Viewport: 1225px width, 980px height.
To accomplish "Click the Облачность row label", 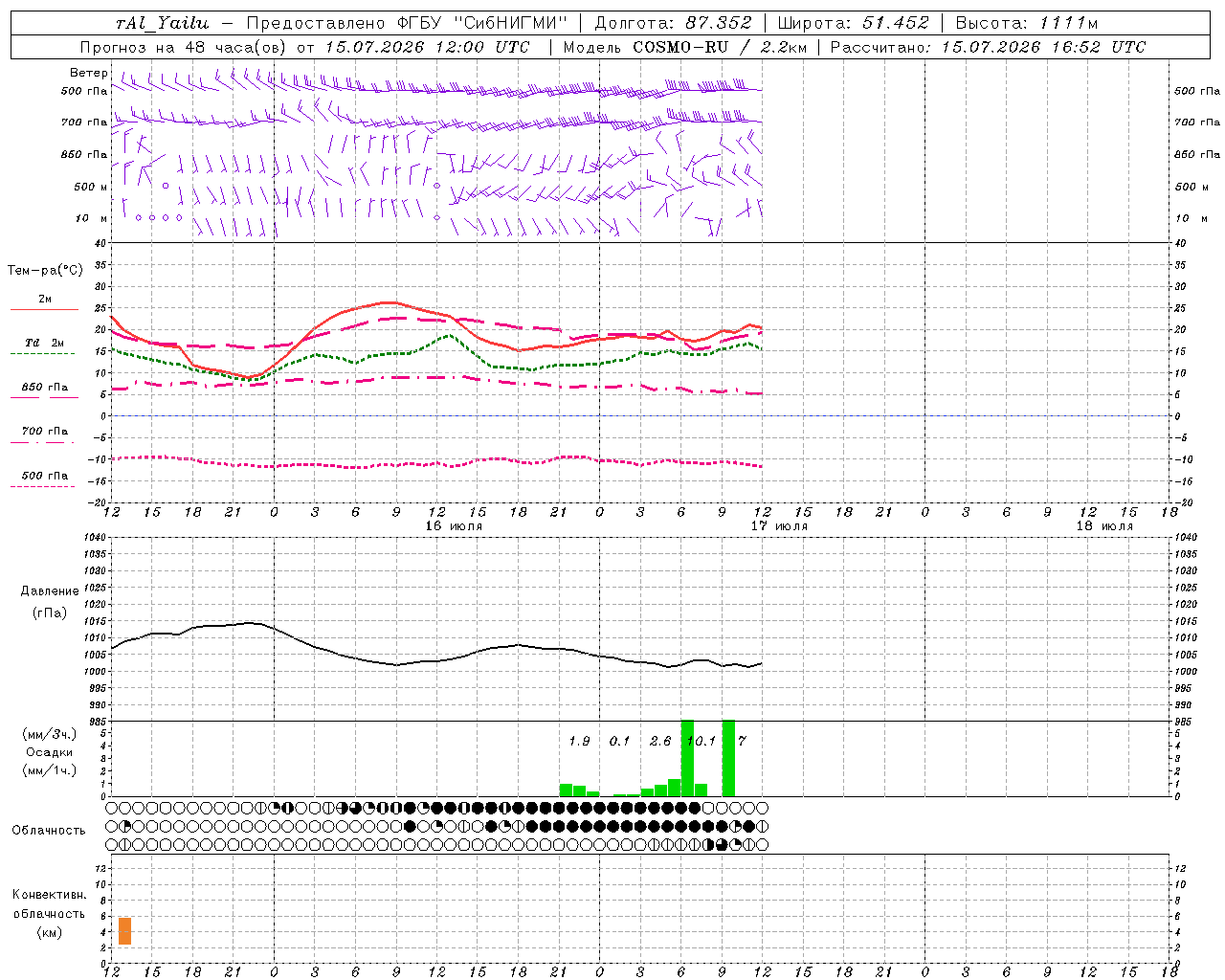I will tap(49, 830).
